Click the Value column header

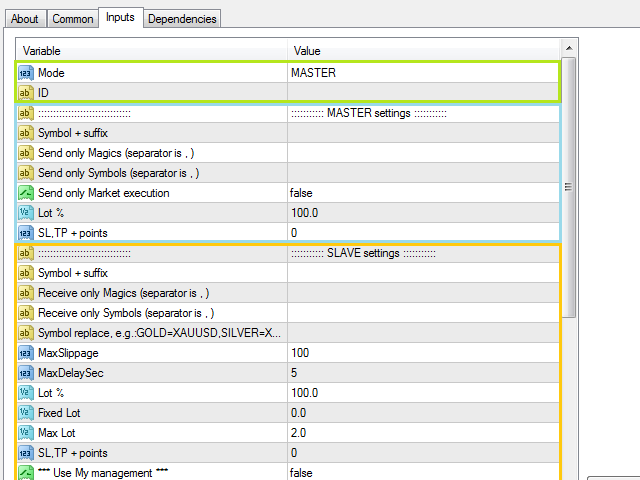tap(424, 51)
